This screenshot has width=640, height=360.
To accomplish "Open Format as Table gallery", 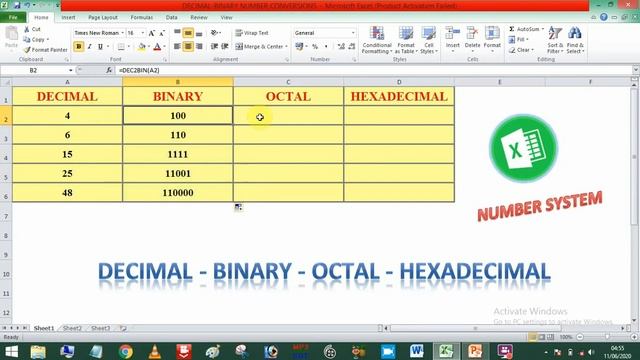I will point(406,40).
